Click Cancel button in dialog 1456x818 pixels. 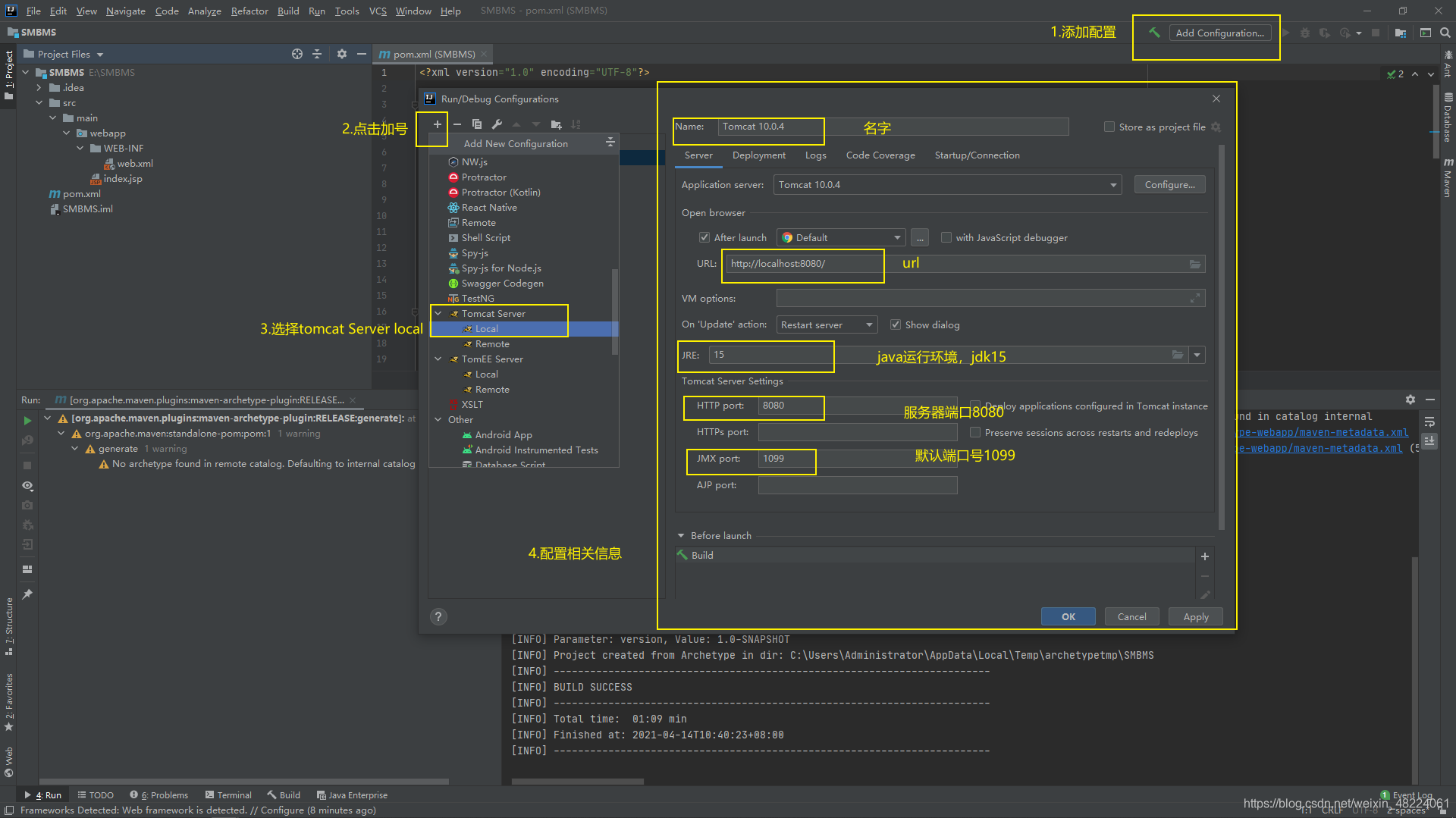click(1131, 616)
